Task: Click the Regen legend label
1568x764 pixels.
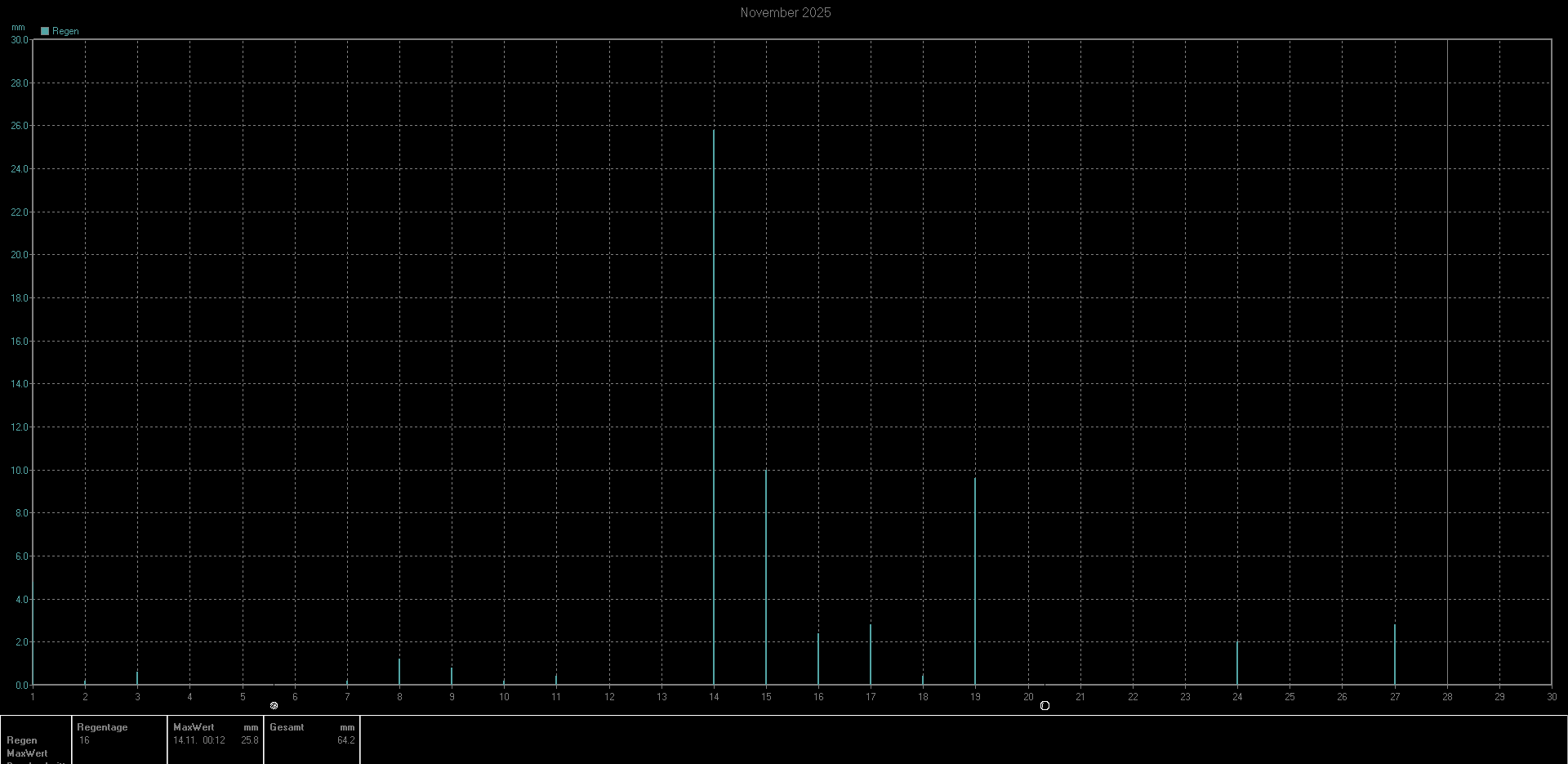Action: pos(65,31)
